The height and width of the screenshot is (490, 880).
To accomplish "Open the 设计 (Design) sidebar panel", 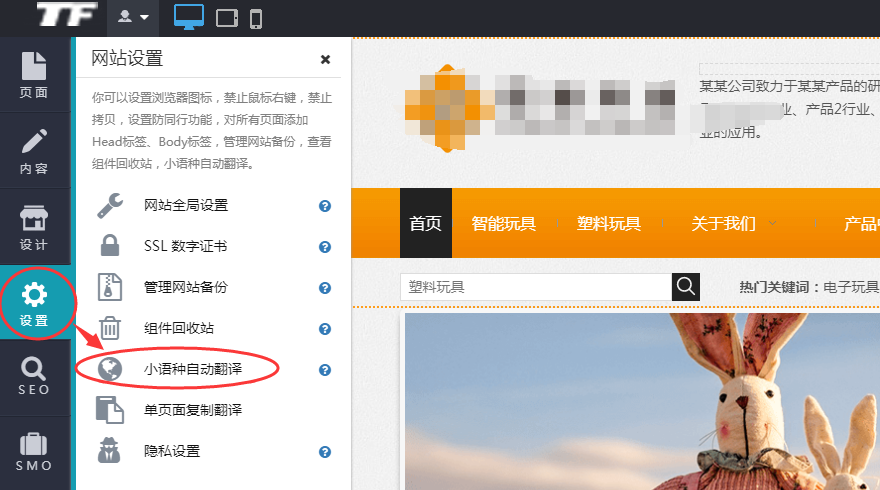I will 34,228.
